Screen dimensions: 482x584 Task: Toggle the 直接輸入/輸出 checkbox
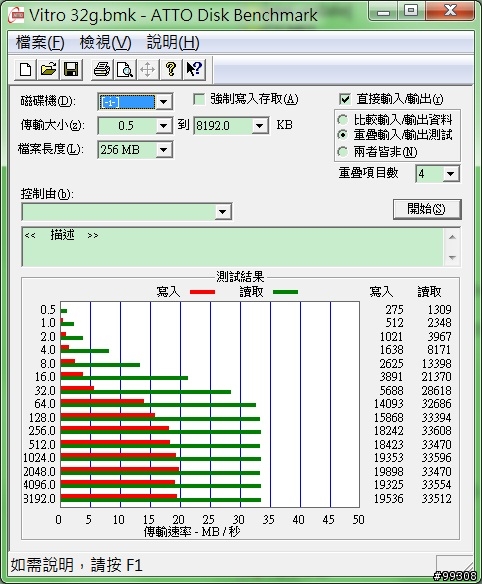[345, 99]
